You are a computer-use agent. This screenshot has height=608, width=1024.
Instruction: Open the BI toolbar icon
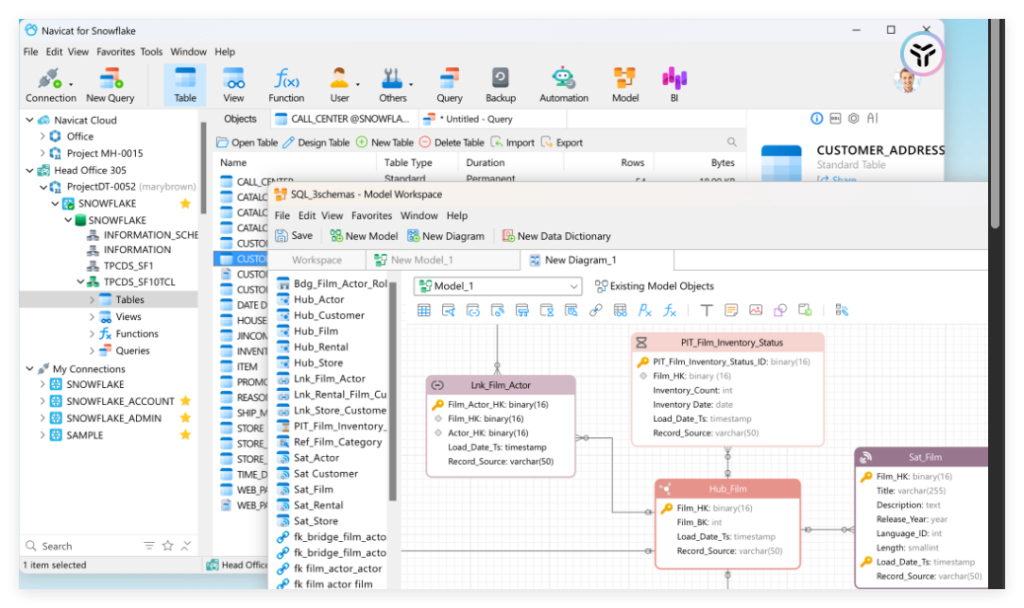(x=674, y=86)
